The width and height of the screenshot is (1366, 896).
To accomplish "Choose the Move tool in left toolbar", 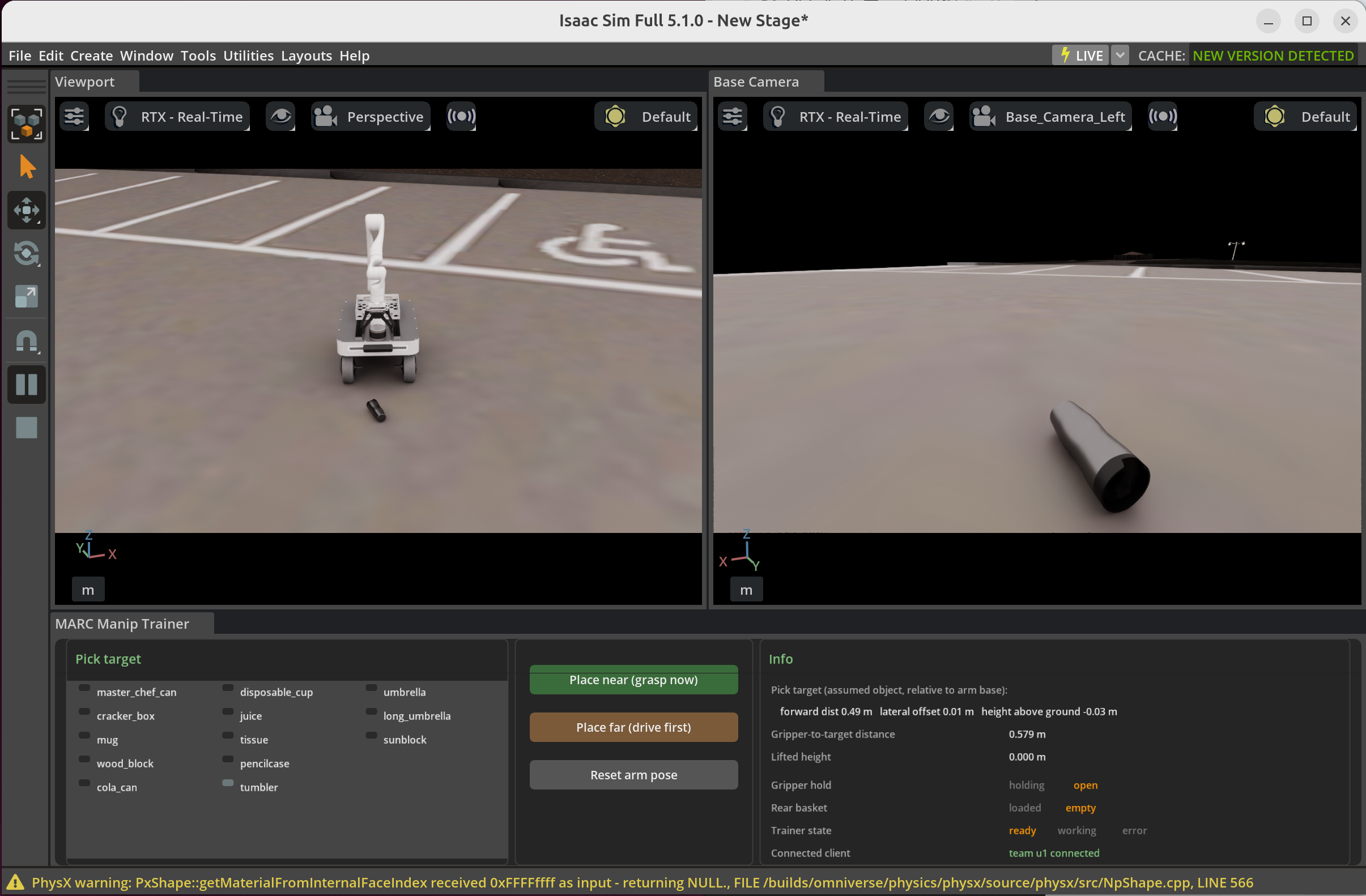I will tap(27, 210).
